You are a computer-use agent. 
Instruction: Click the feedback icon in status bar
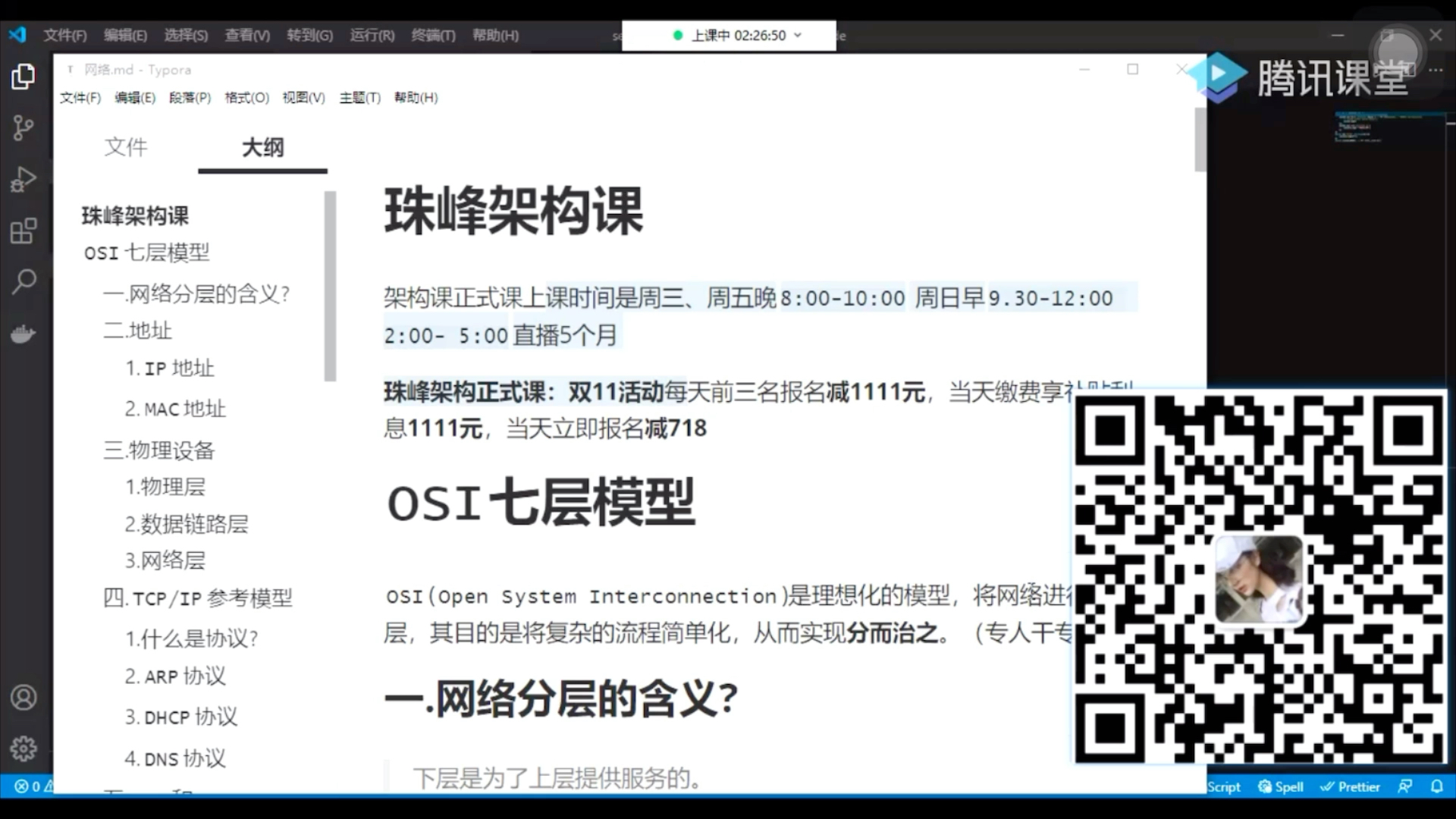click(1405, 786)
